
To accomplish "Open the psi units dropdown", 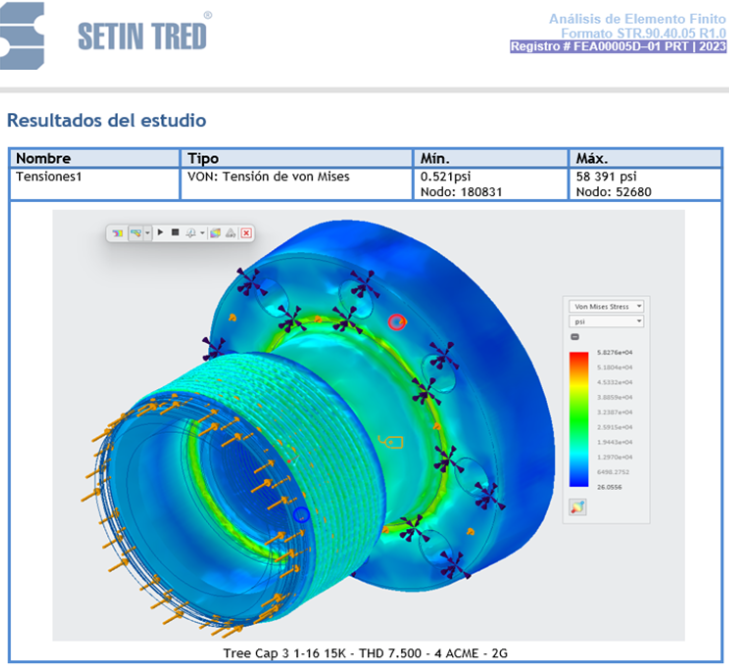I will coord(606,321).
